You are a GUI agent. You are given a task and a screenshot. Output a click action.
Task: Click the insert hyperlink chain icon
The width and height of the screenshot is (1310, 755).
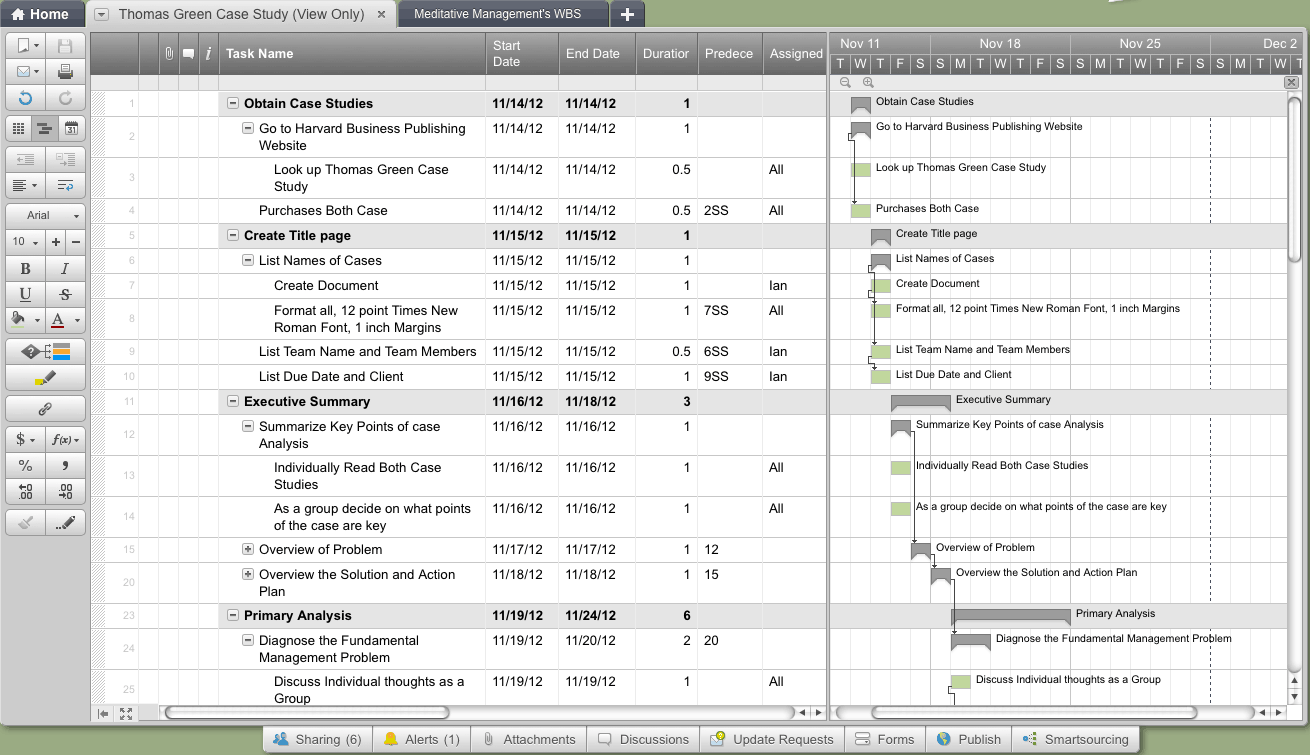45,409
